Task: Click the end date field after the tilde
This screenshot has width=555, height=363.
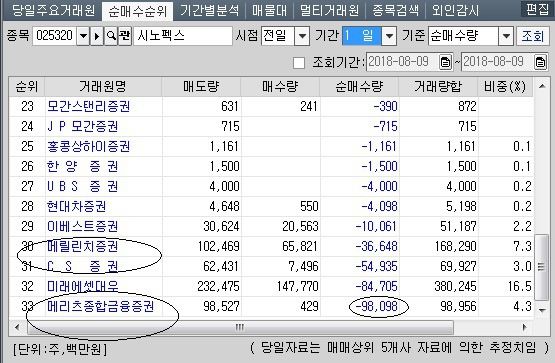Action: point(498,62)
